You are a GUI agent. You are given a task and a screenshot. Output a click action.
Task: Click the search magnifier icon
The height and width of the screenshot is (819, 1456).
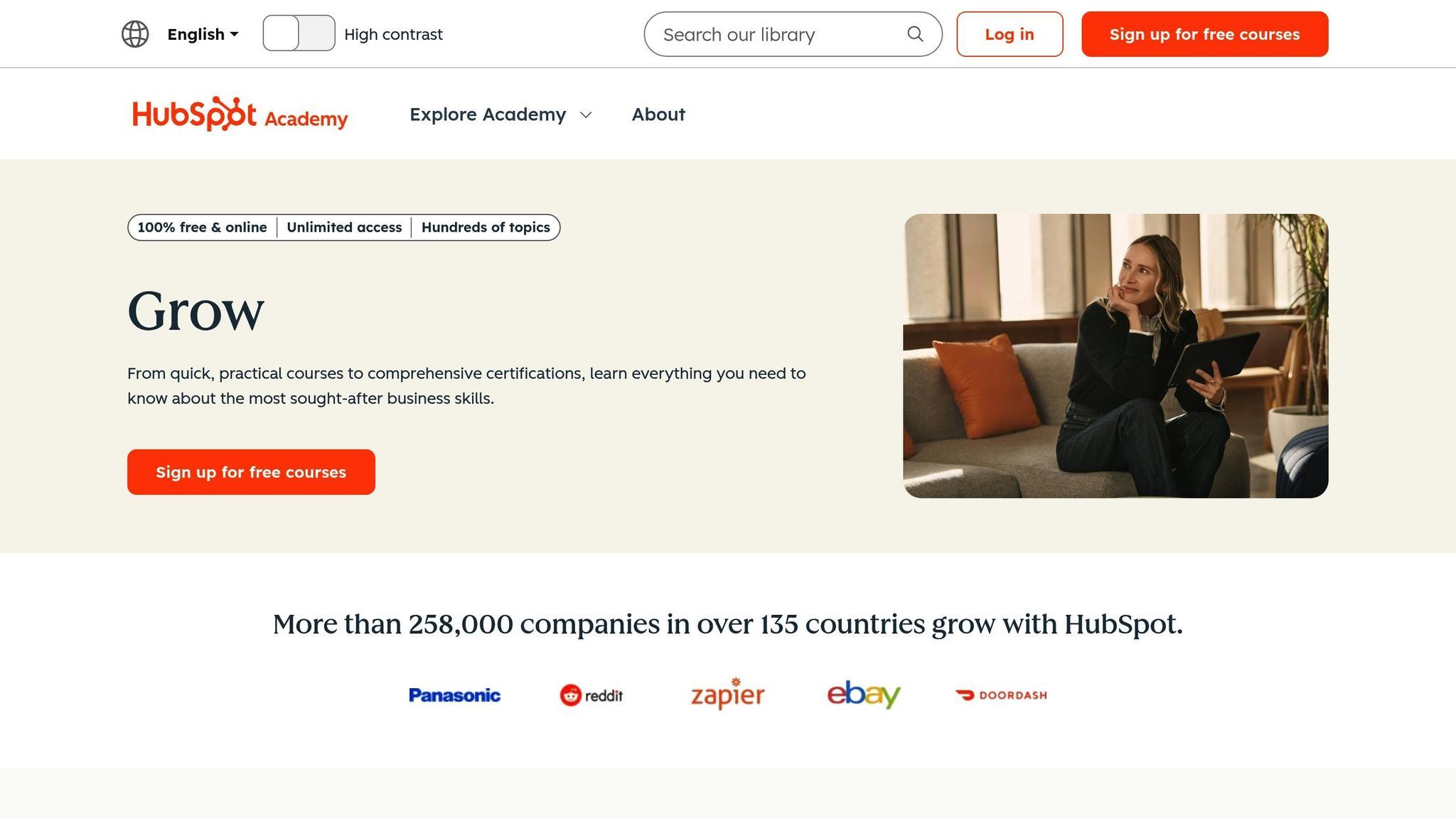(x=914, y=33)
